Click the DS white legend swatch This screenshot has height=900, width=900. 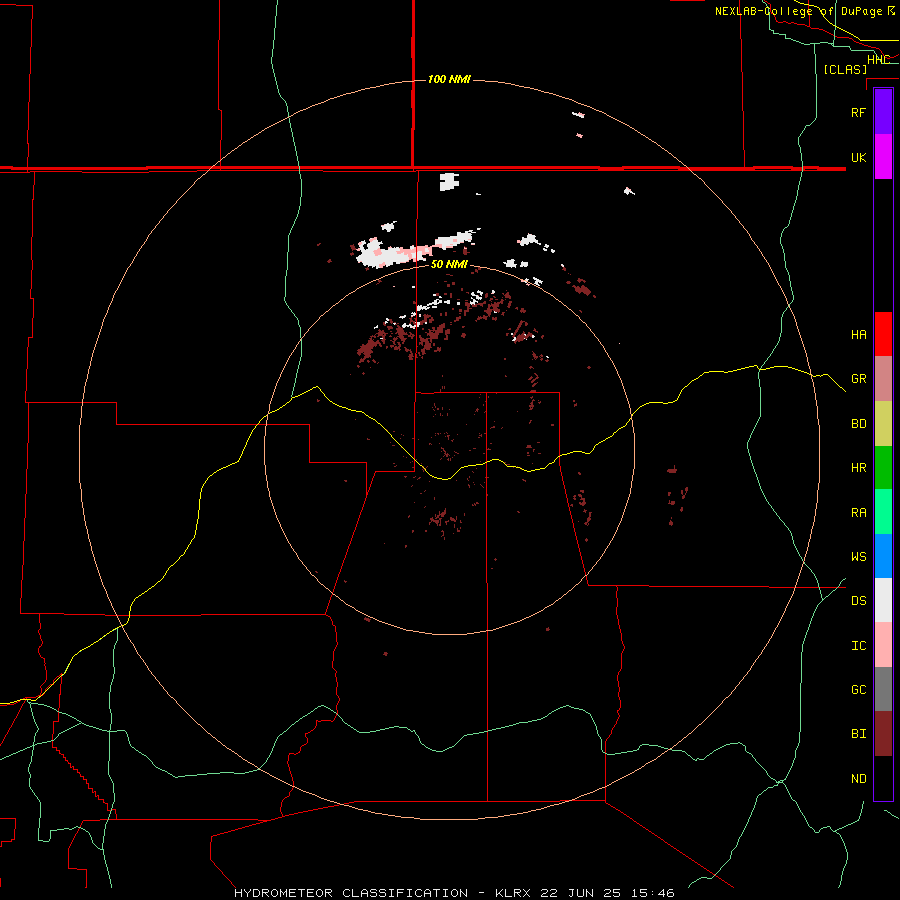coord(883,600)
